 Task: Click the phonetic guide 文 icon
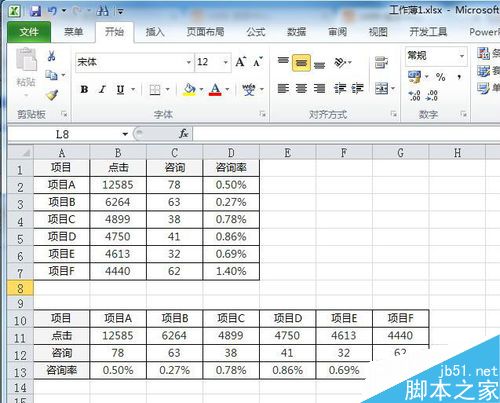248,89
